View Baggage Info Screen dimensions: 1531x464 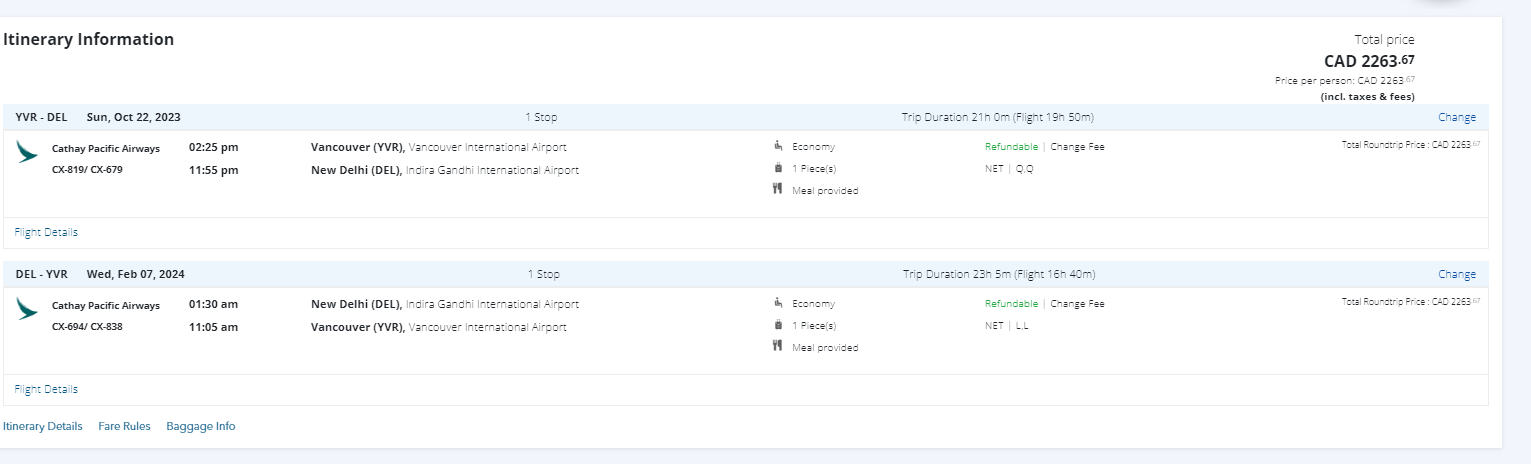tap(201, 426)
